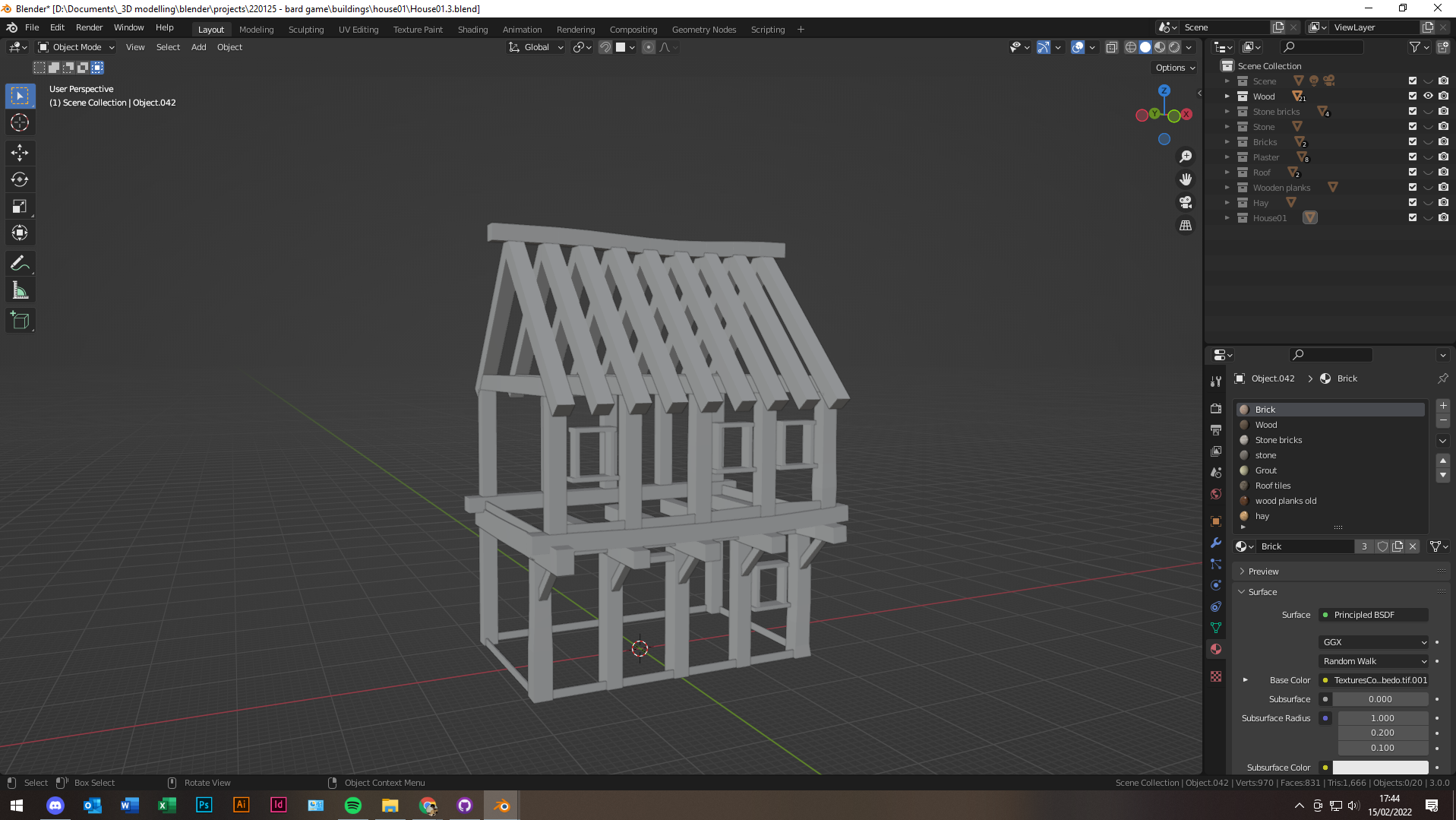Switch to the Shading workspace tab
1456x820 pixels.
click(472, 30)
